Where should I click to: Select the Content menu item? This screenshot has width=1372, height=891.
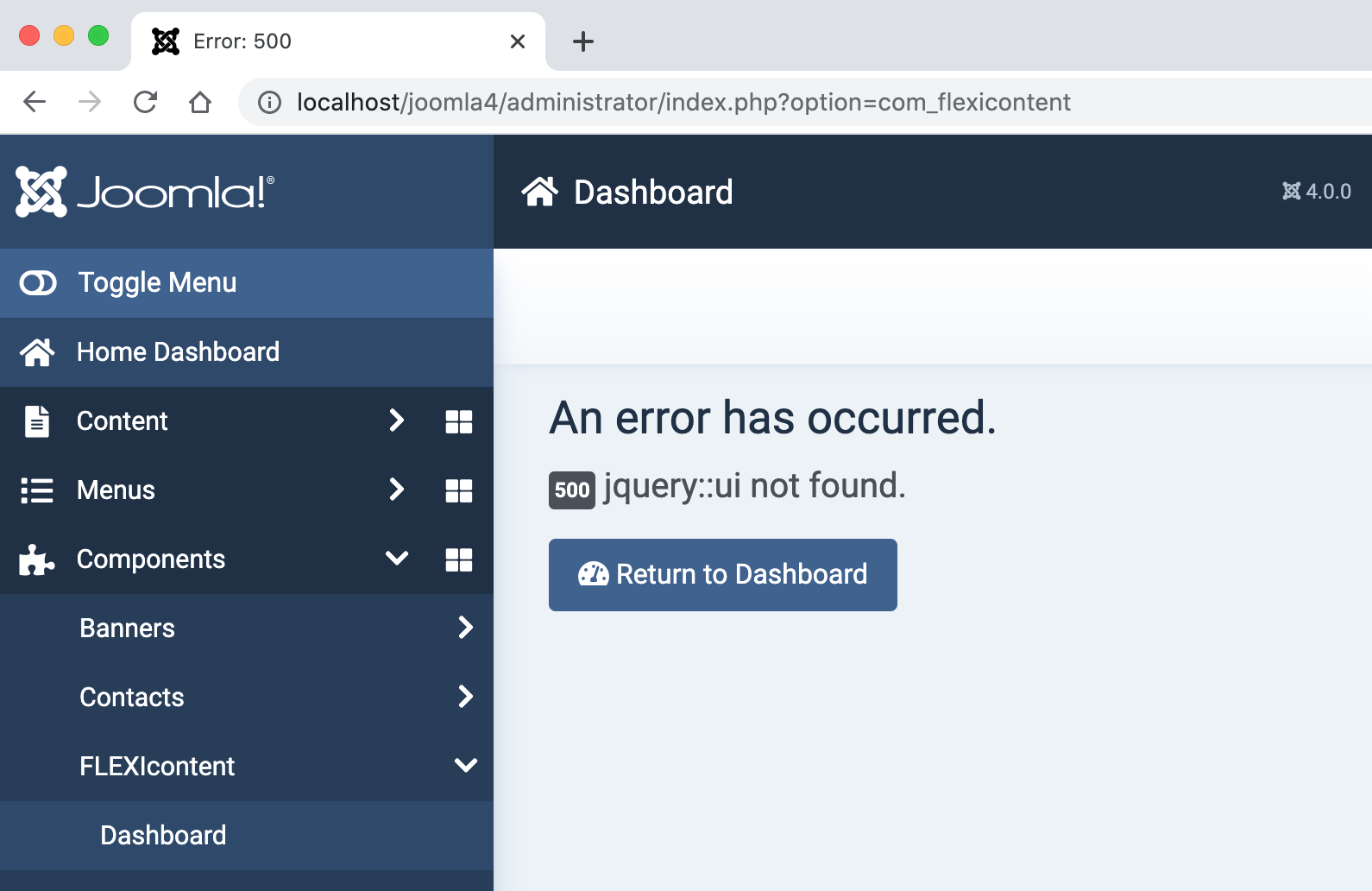(122, 421)
